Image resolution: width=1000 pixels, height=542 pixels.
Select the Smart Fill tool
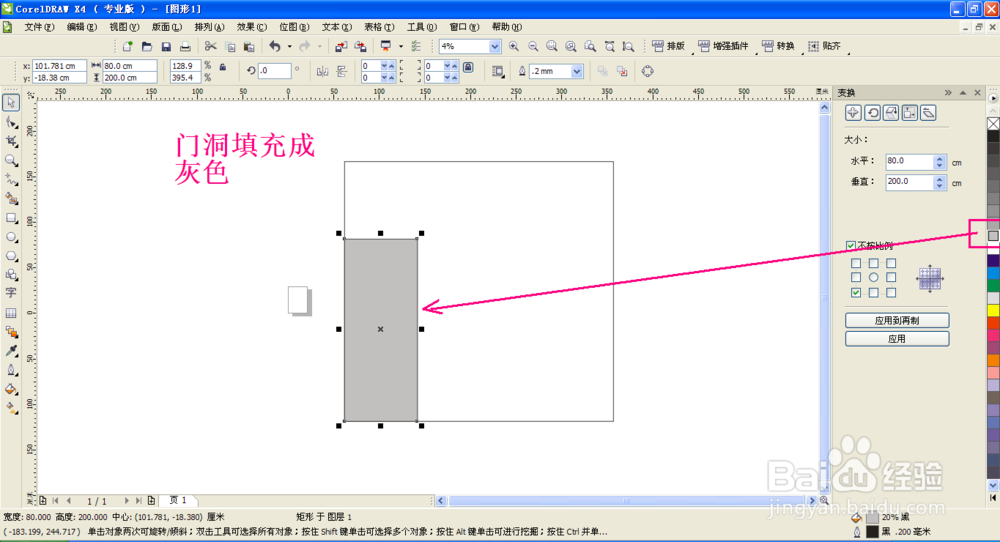click(11, 199)
